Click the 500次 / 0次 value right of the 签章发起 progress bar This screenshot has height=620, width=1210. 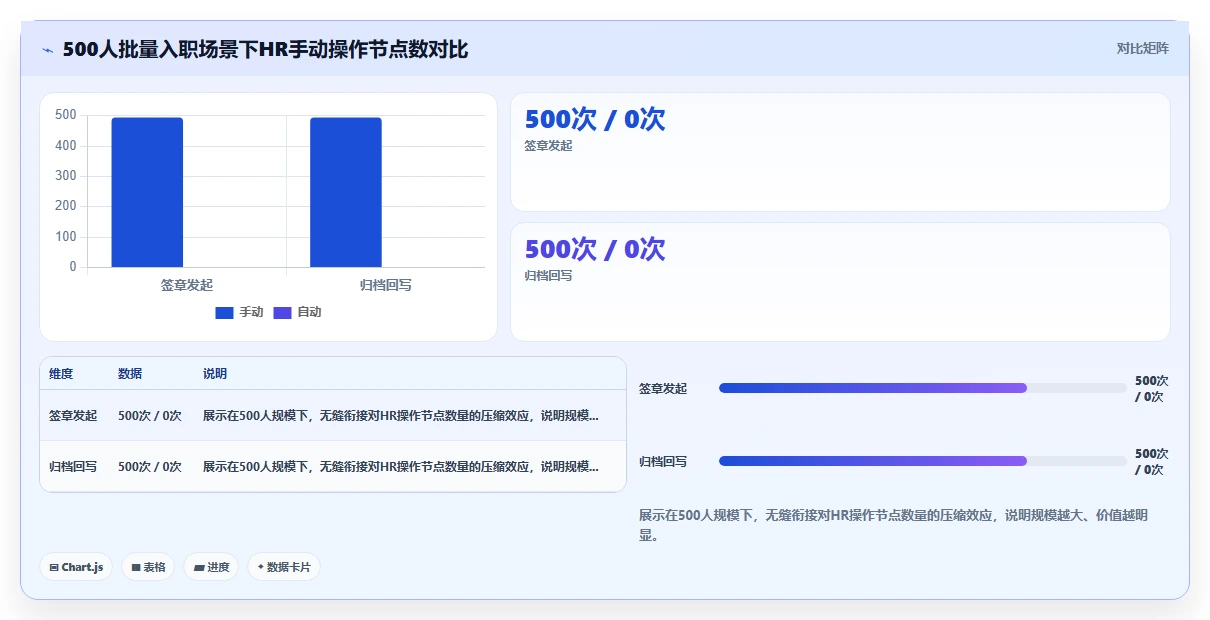pyautogui.click(x=1152, y=388)
